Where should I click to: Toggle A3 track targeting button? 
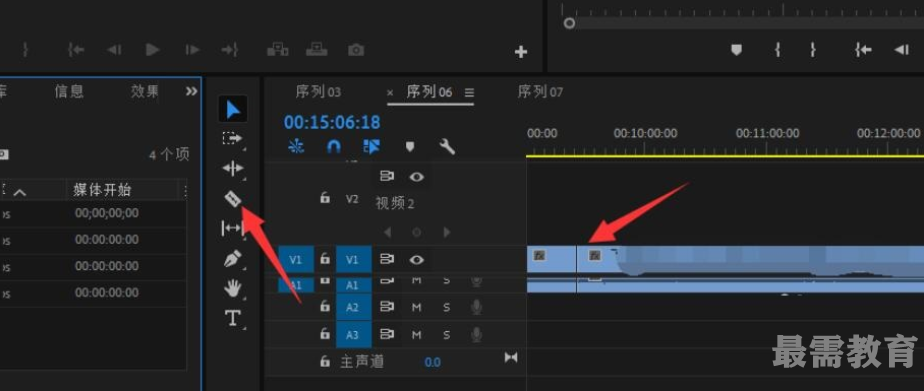tap(352, 334)
